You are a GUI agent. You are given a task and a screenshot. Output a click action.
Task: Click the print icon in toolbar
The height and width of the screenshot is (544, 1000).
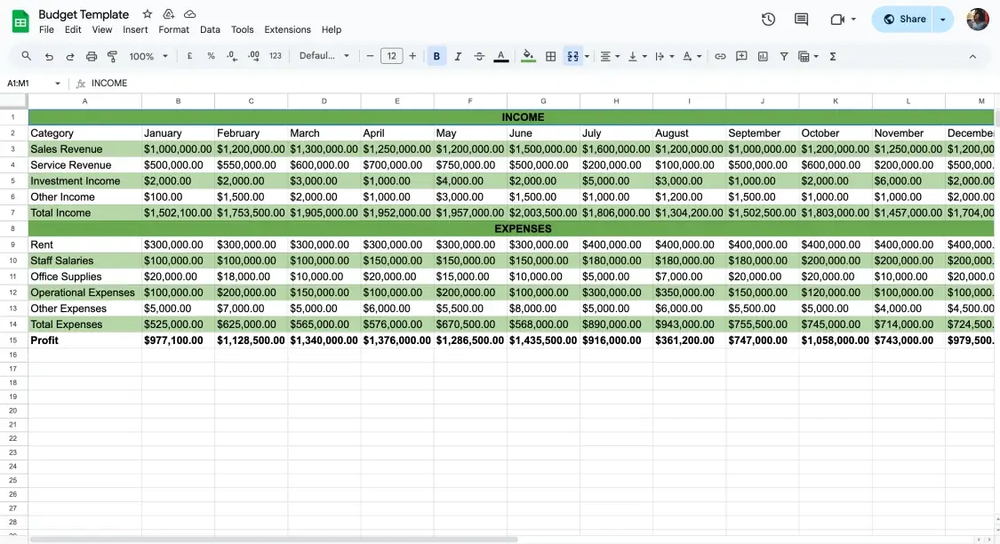pyautogui.click(x=92, y=57)
